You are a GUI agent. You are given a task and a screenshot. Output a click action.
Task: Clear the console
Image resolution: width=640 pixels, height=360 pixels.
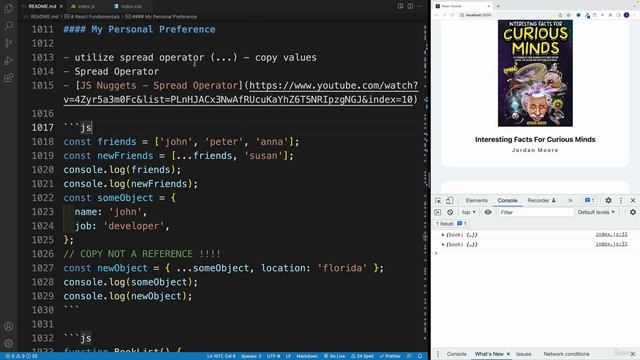[x=450, y=212]
